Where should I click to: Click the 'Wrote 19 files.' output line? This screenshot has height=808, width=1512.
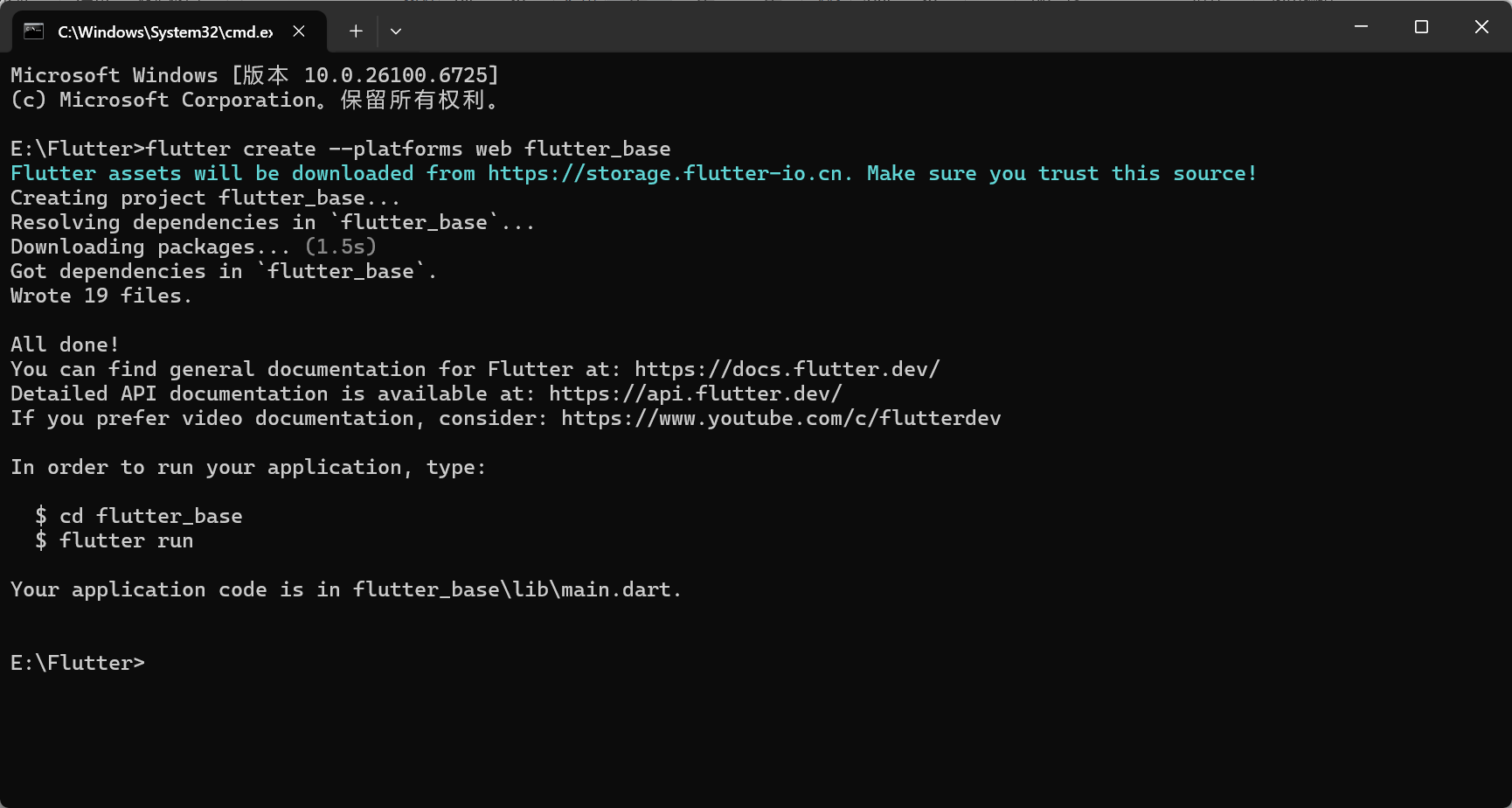click(x=101, y=296)
